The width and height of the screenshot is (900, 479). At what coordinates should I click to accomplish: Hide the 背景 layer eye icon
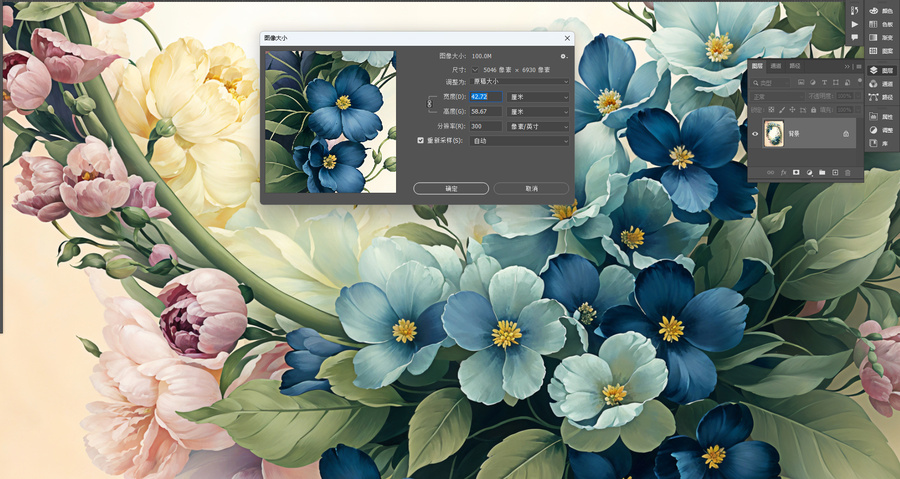(x=755, y=134)
